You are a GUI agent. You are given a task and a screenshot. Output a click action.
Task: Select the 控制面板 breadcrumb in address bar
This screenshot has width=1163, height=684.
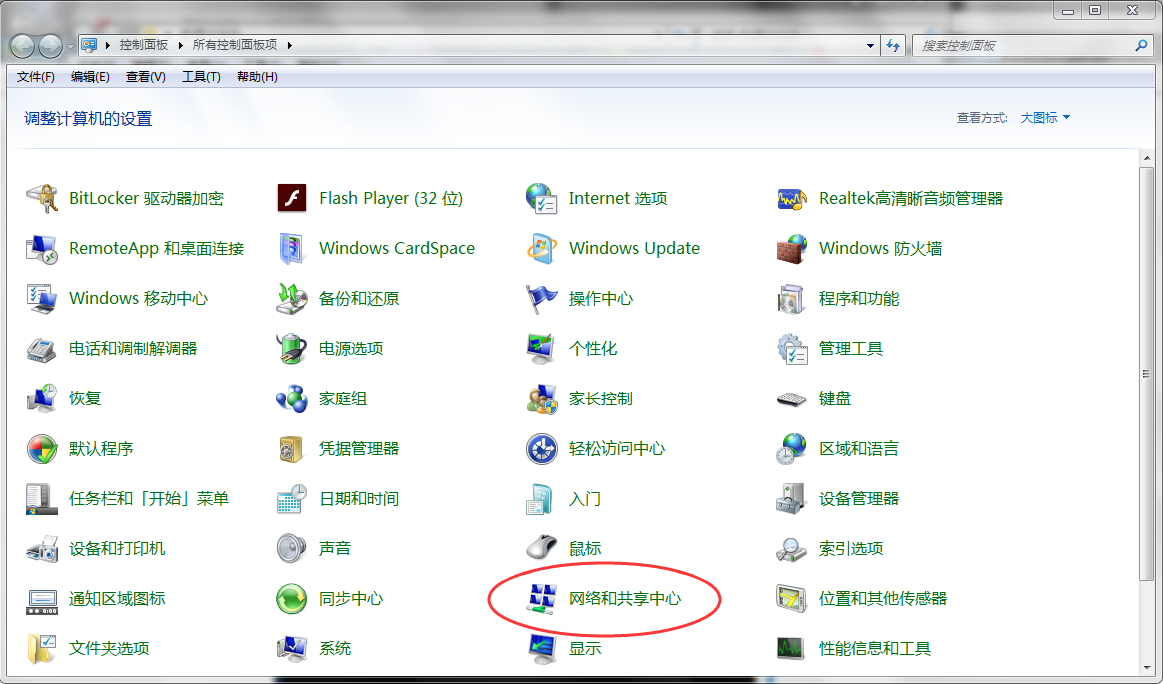click(144, 45)
